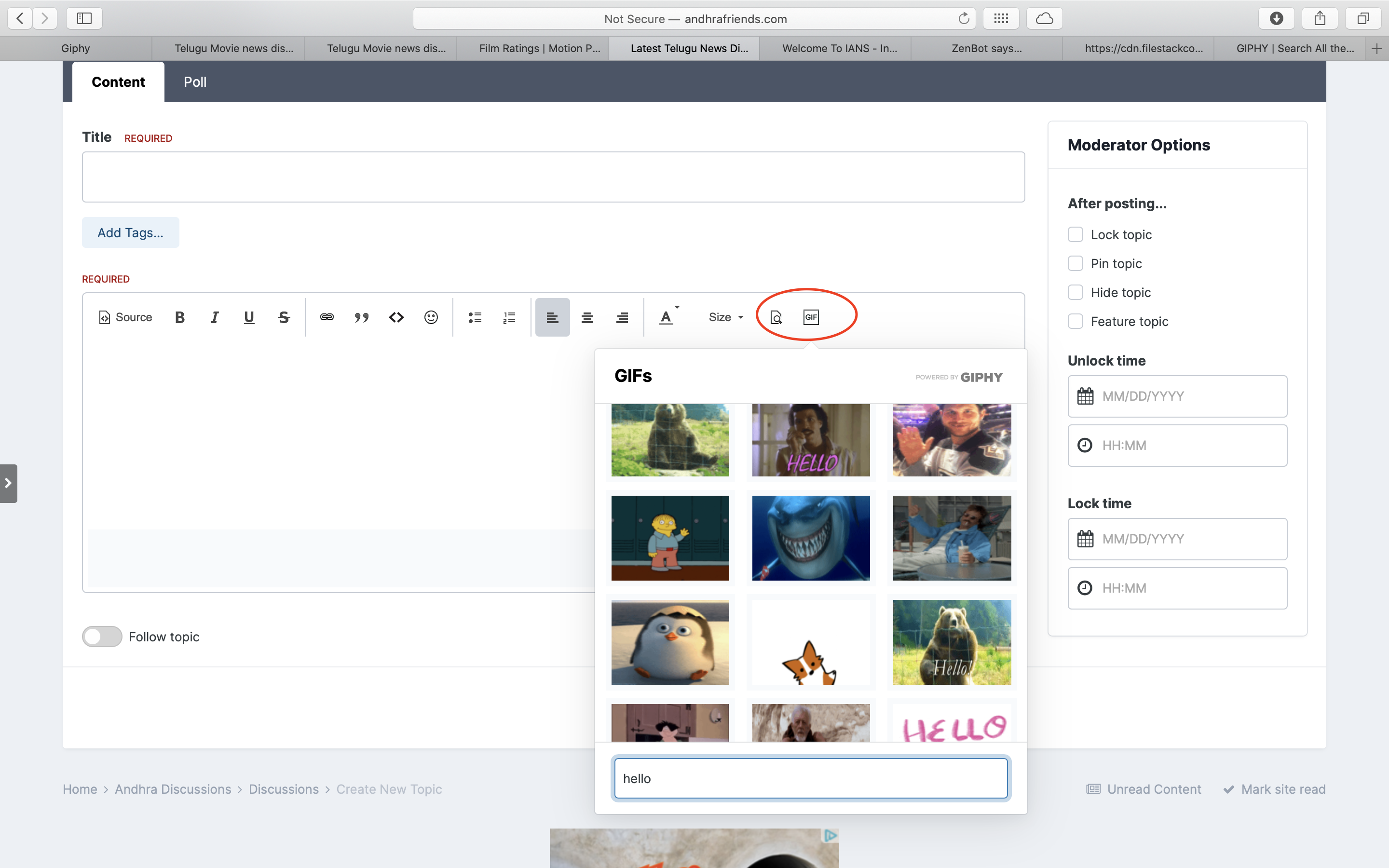
Task: Apply italic formatting
Action: point(215,317)
